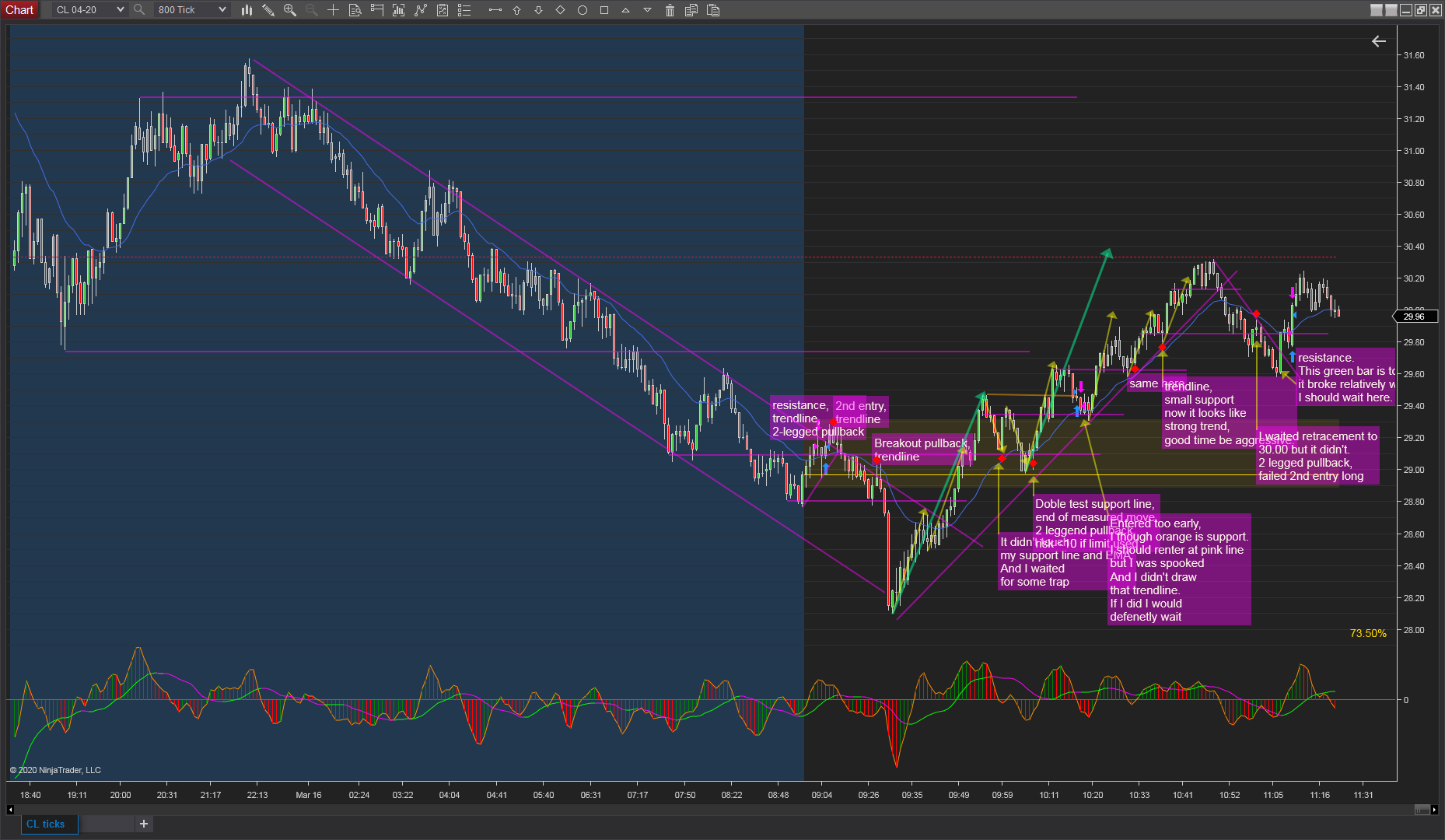Toggle the second gray link button
This screenshot has height=840, width=1445.
pyautogui.click(x=1391, y=10)
